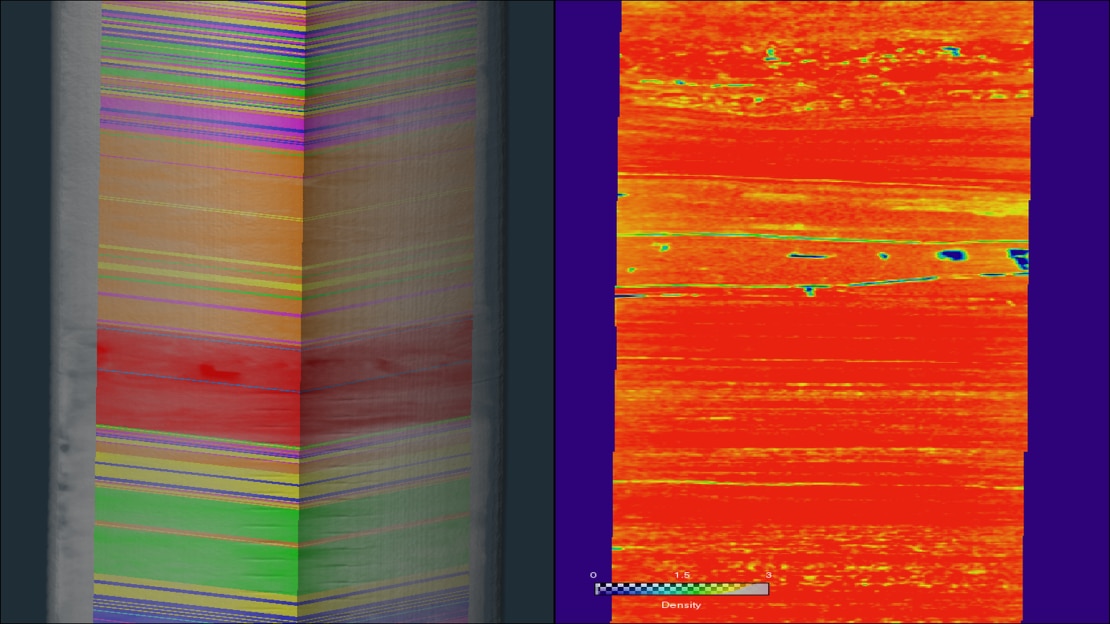Viewport: 1110px width, 624px height.
Task: Click the gray scan strip right of the colored core
Action: tap(490, 300)
